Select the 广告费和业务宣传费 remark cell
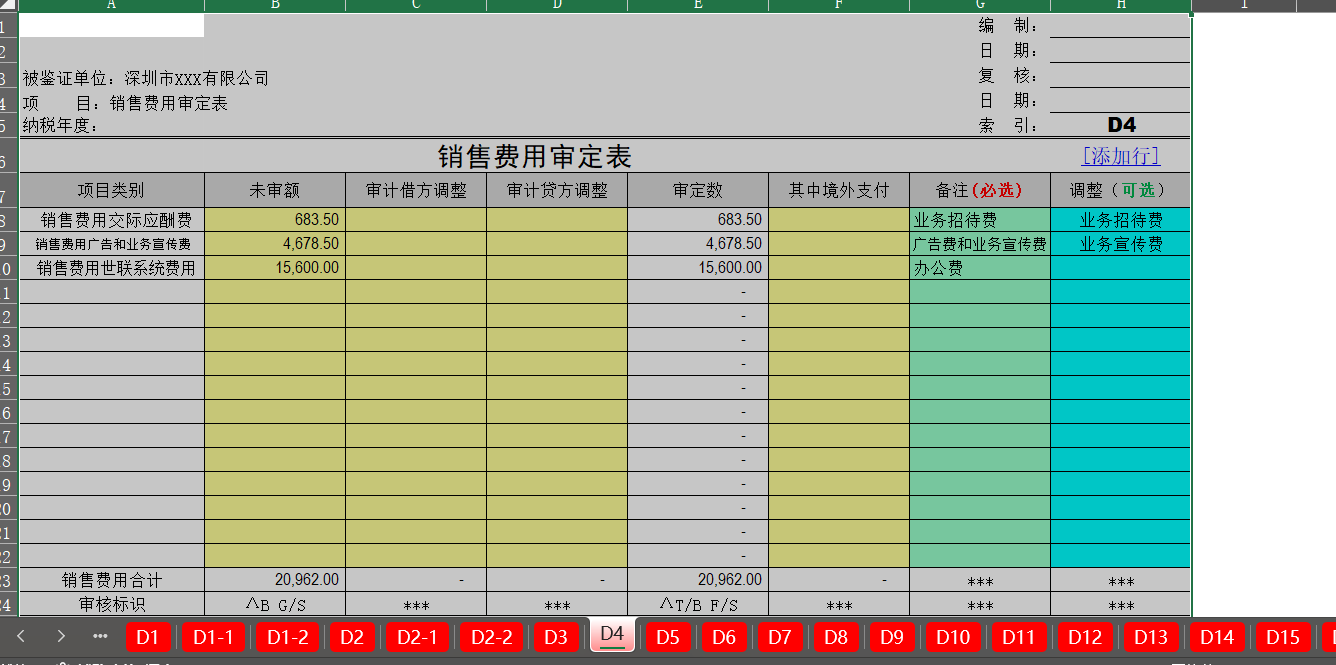 980,244
